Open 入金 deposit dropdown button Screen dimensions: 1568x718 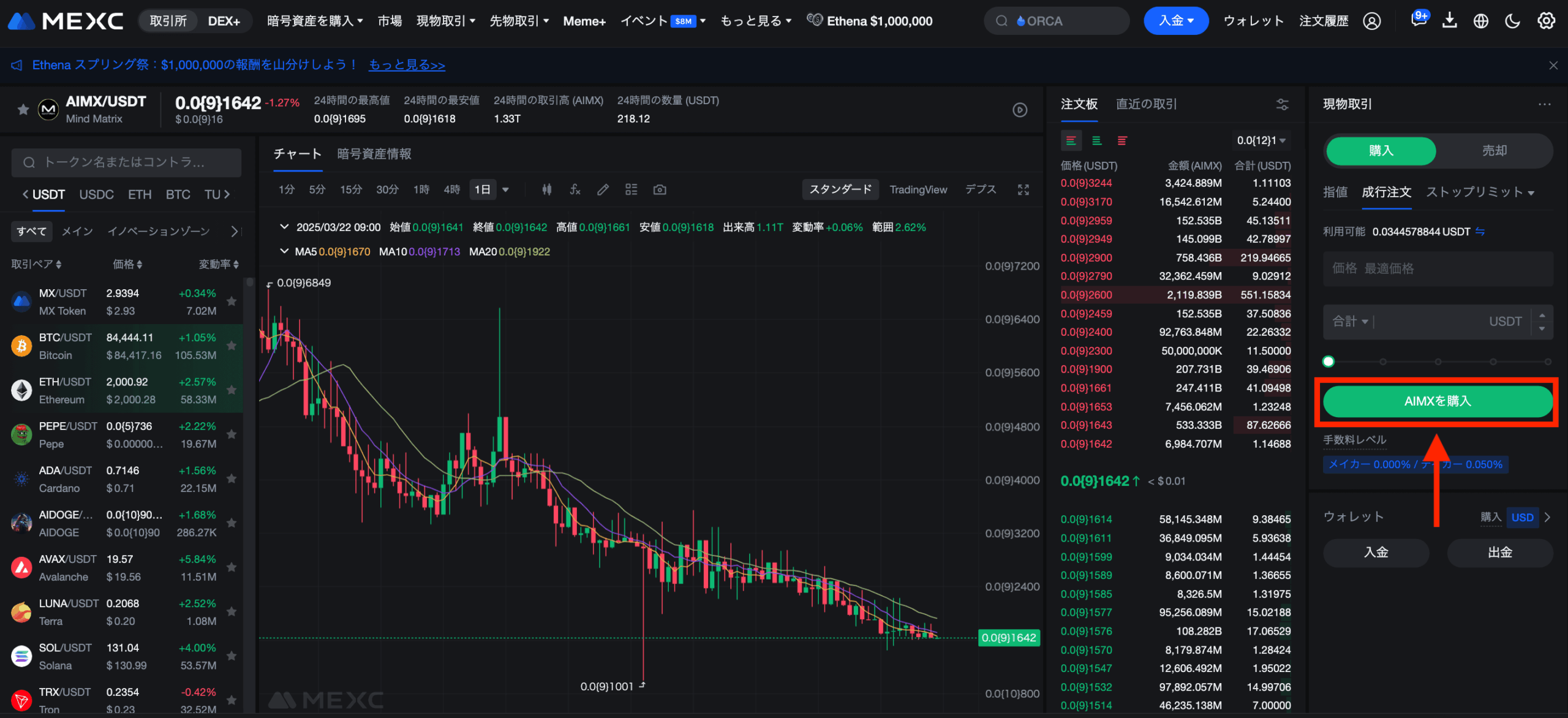click(1176, 21)
